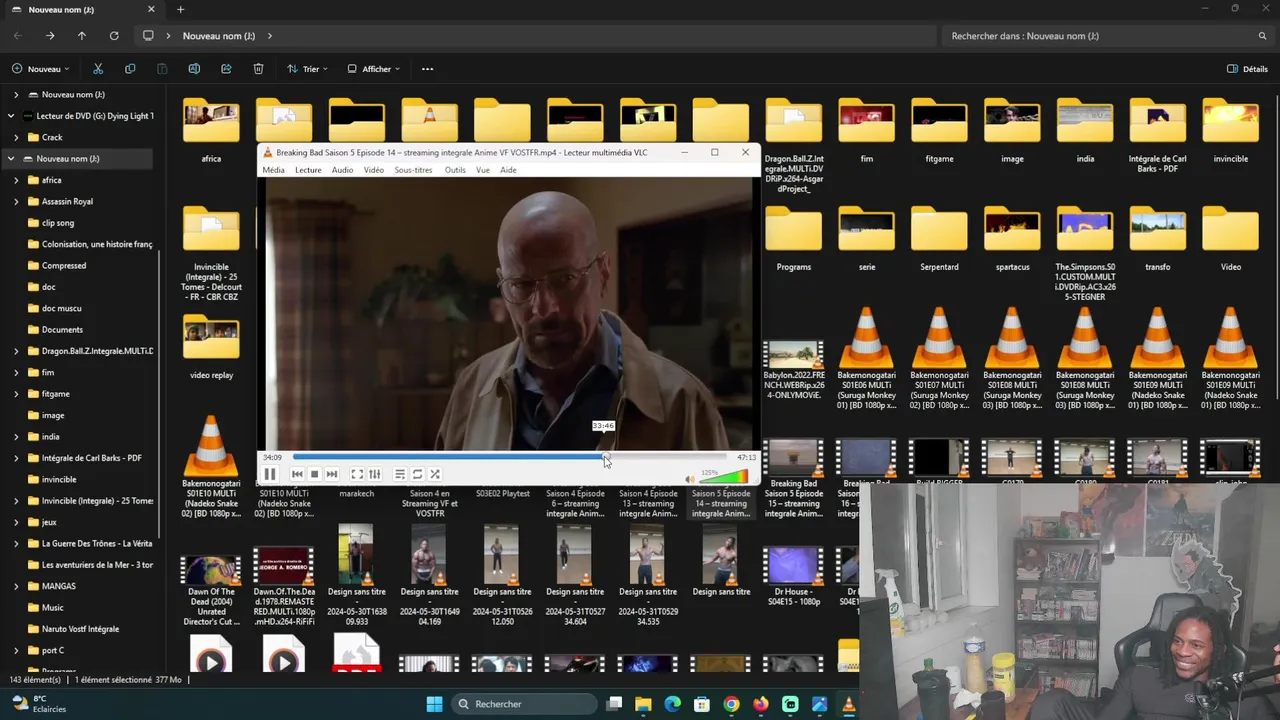Adjust the VLC volume slider
Image resolution: width=1280 pixels, height=720 pixels.
click(x=723, y=477)
